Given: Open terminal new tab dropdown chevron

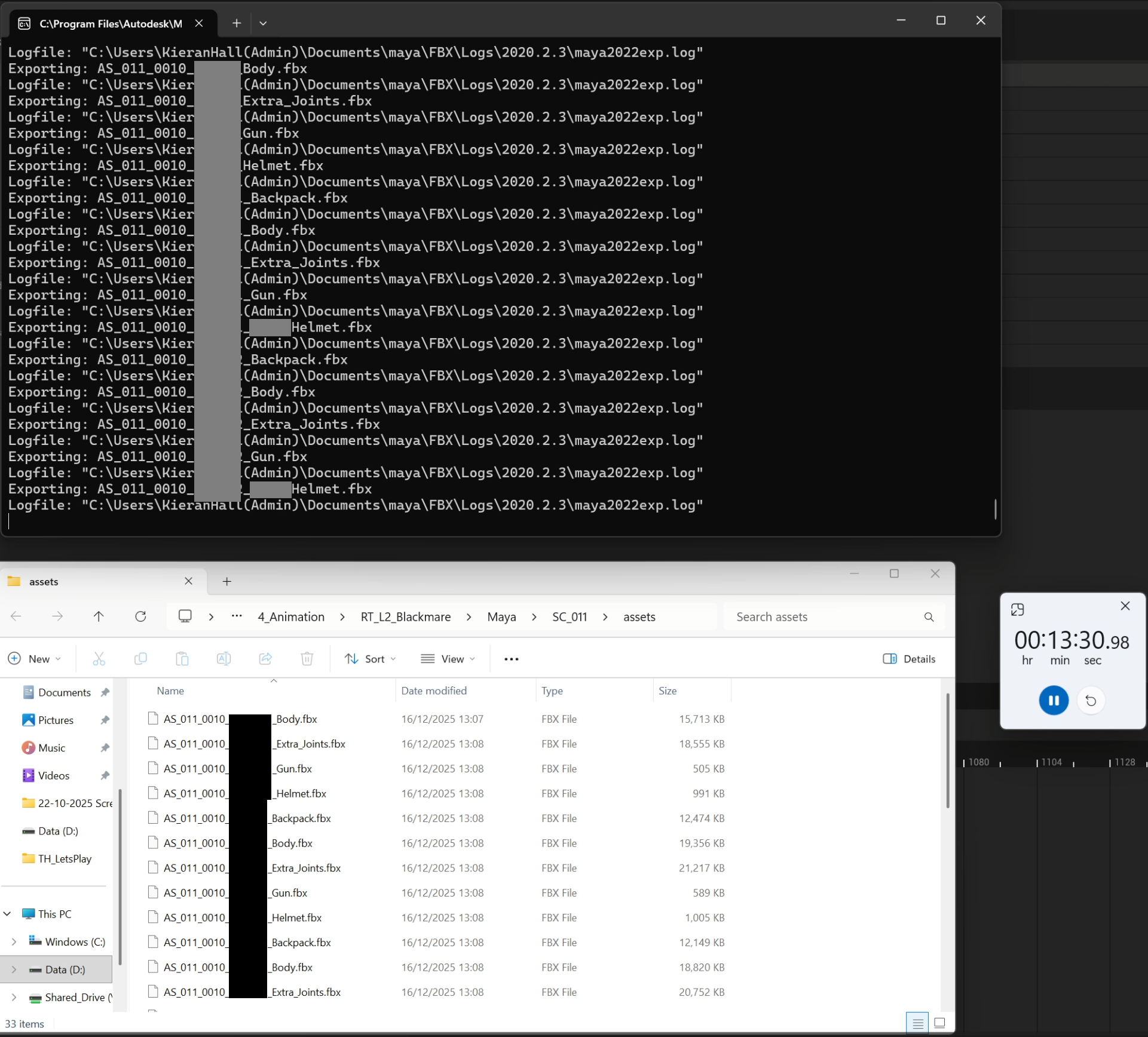Looking at the screenshot, I should pyautogui.click(x=263, y=23).
